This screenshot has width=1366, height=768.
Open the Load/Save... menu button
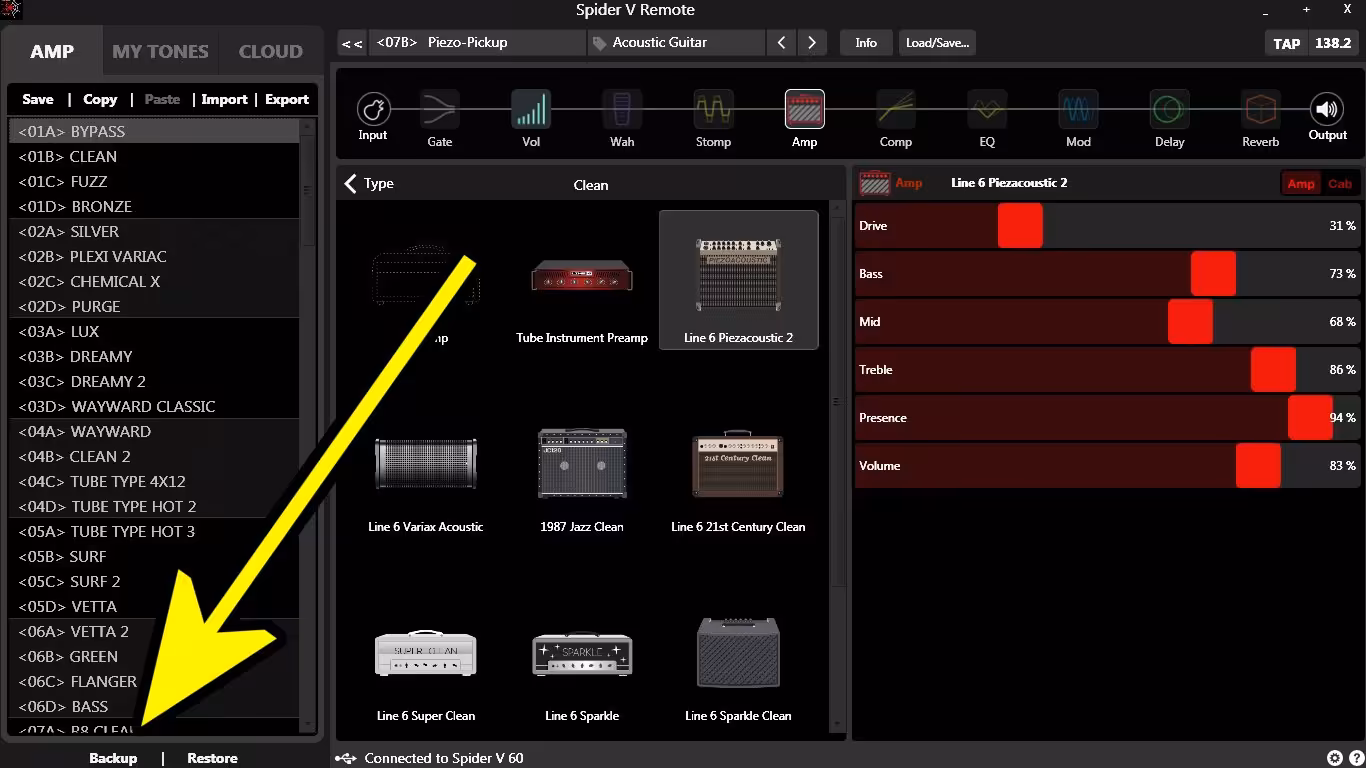point(937,43)
